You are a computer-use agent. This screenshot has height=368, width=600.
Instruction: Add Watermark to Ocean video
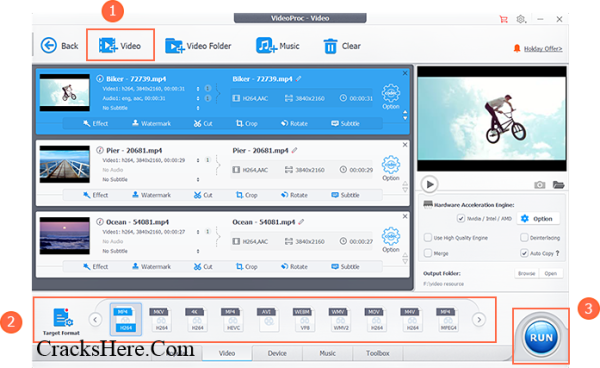[152, 267]
